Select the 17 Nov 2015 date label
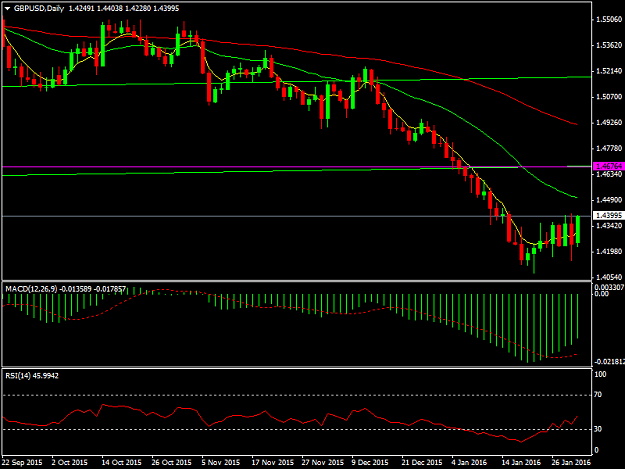The height and width of the screenshot is (469, 625). pyautogui.click(x=273, y=463)
